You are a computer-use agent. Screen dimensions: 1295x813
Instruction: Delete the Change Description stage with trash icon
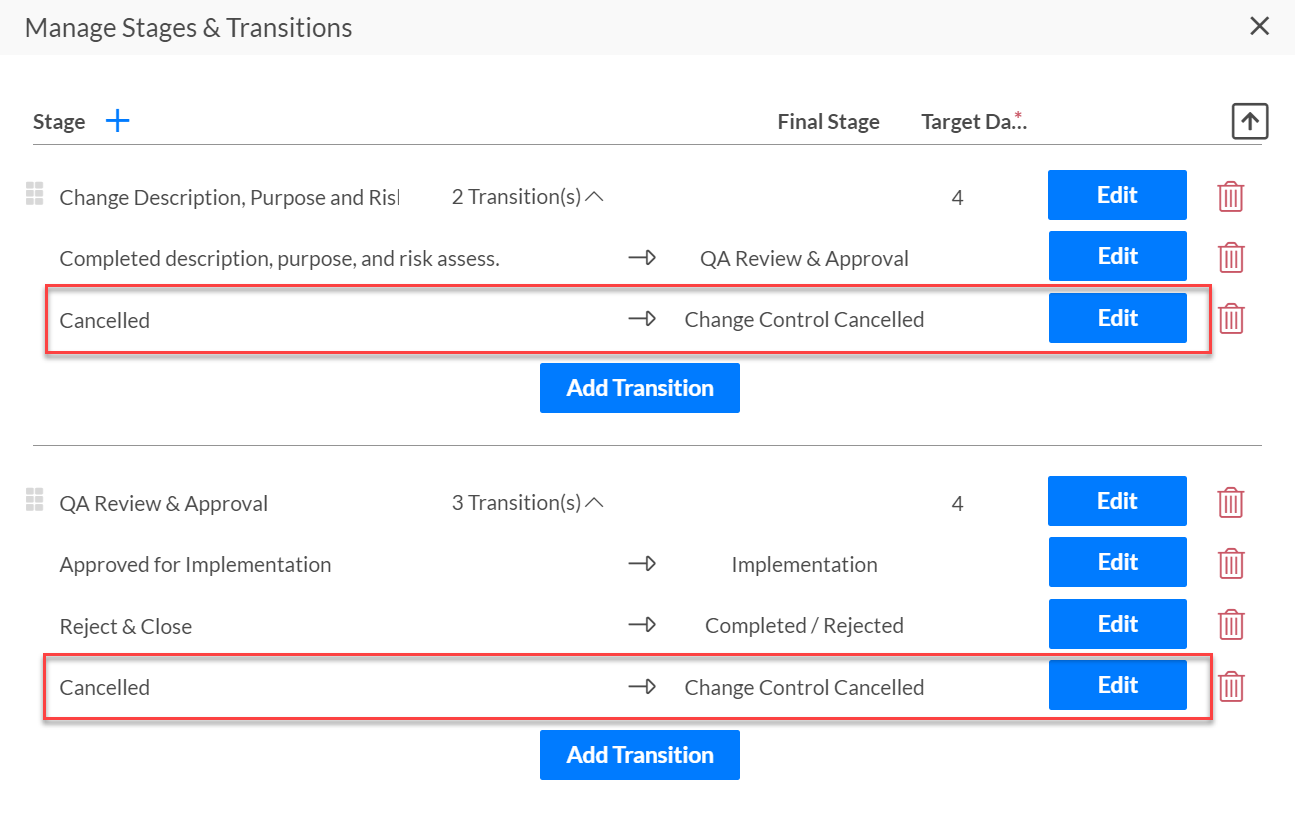pos(1231,196)
